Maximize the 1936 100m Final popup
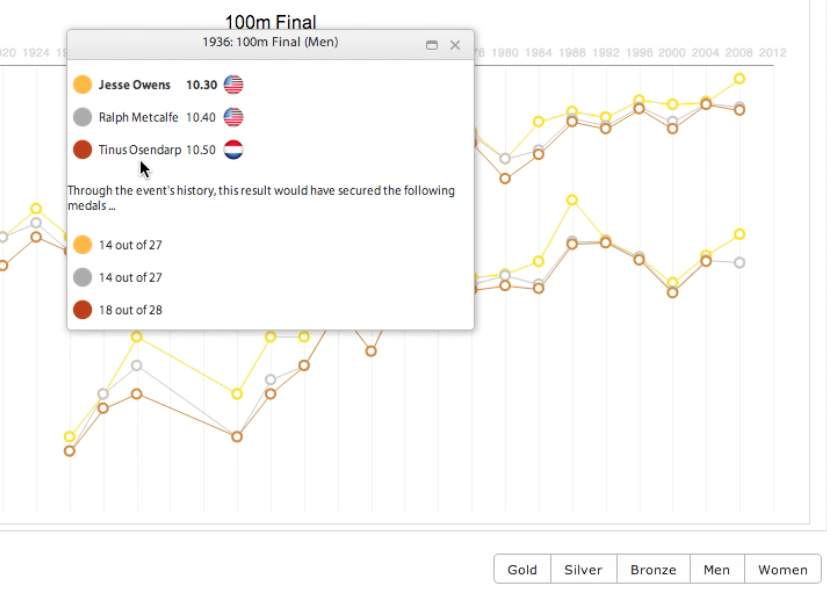 431,45
